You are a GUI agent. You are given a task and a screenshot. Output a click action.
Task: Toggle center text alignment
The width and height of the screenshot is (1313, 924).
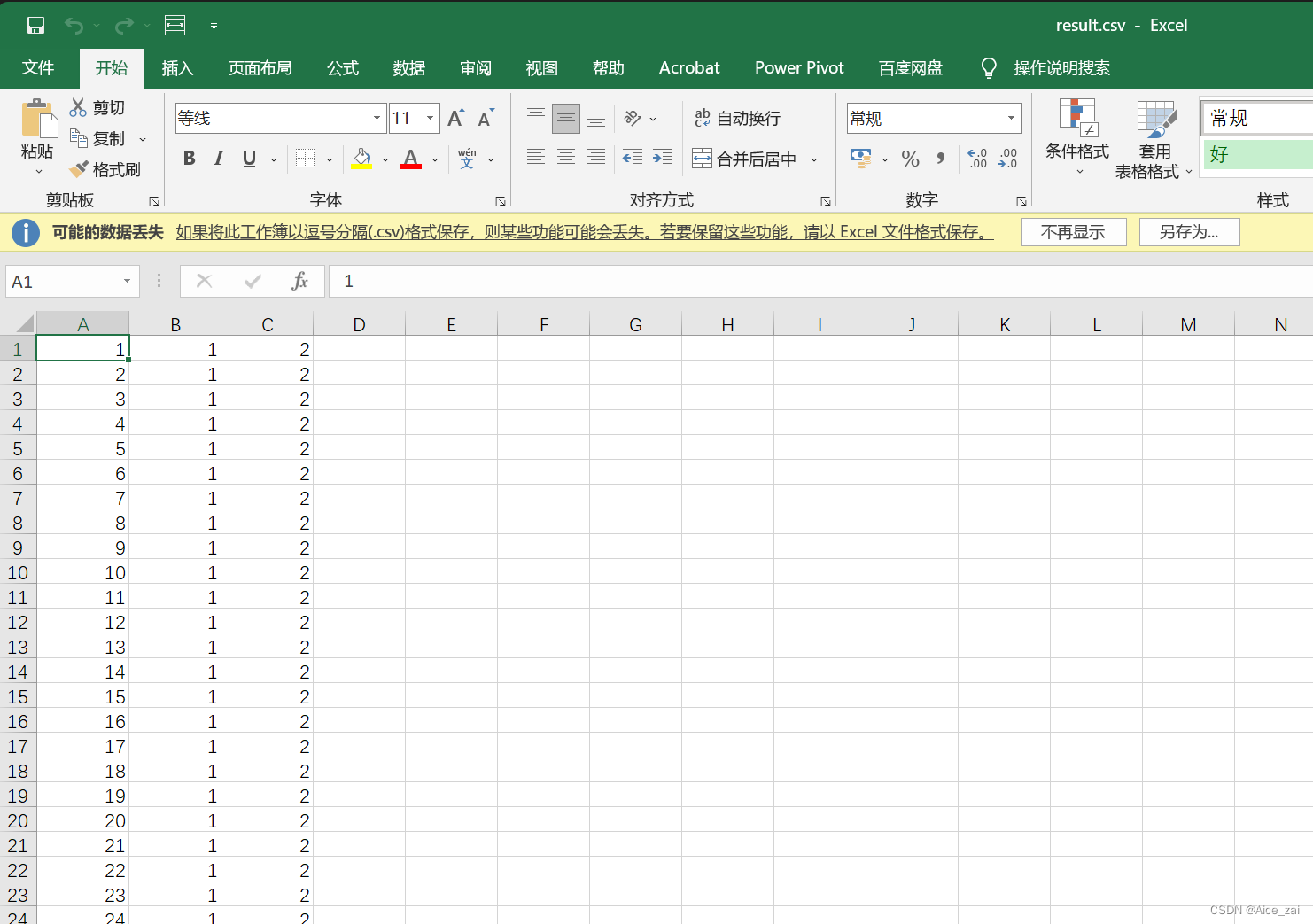[566, 159]
